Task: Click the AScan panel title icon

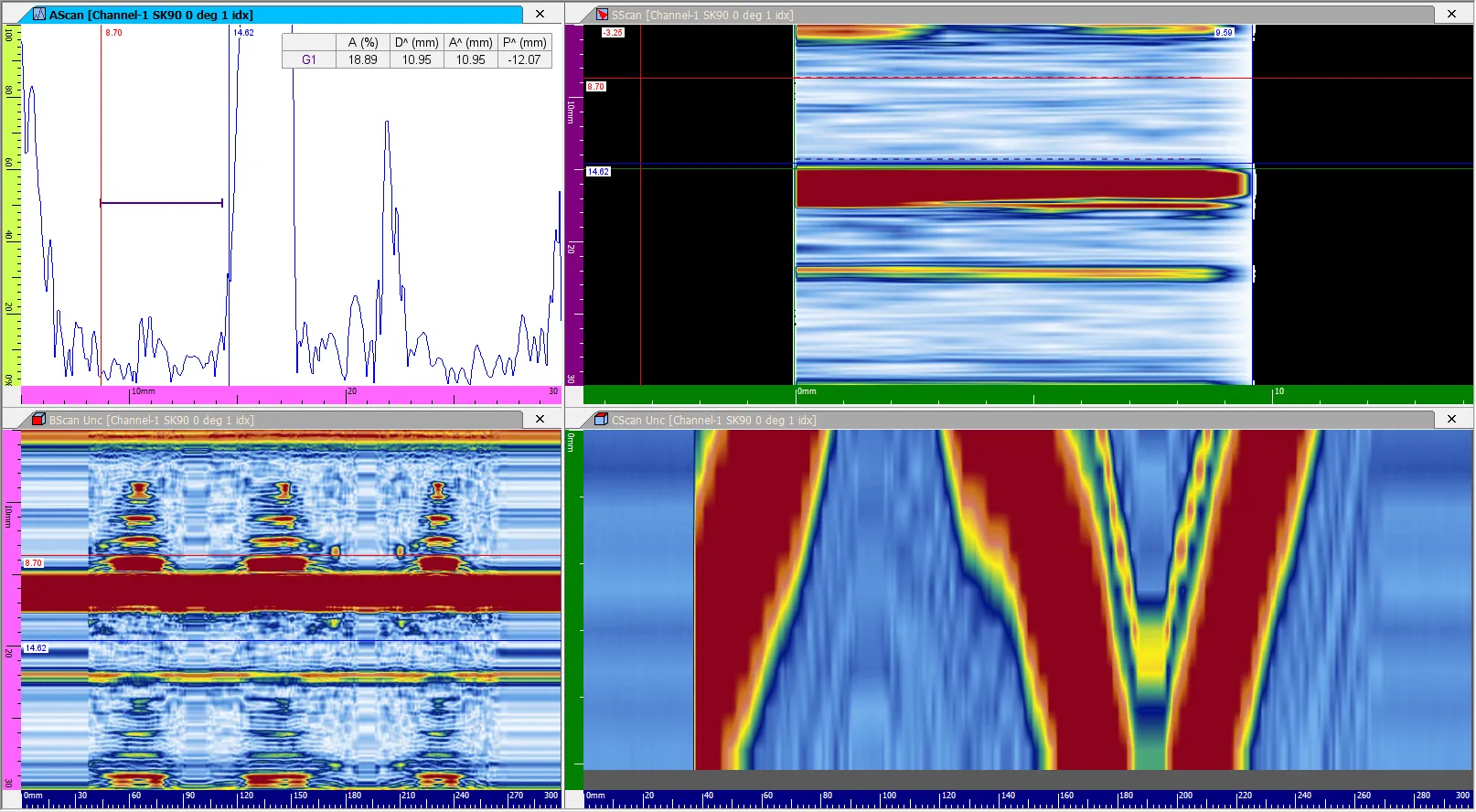Action: pyautogui.click(x=39, y=14)
